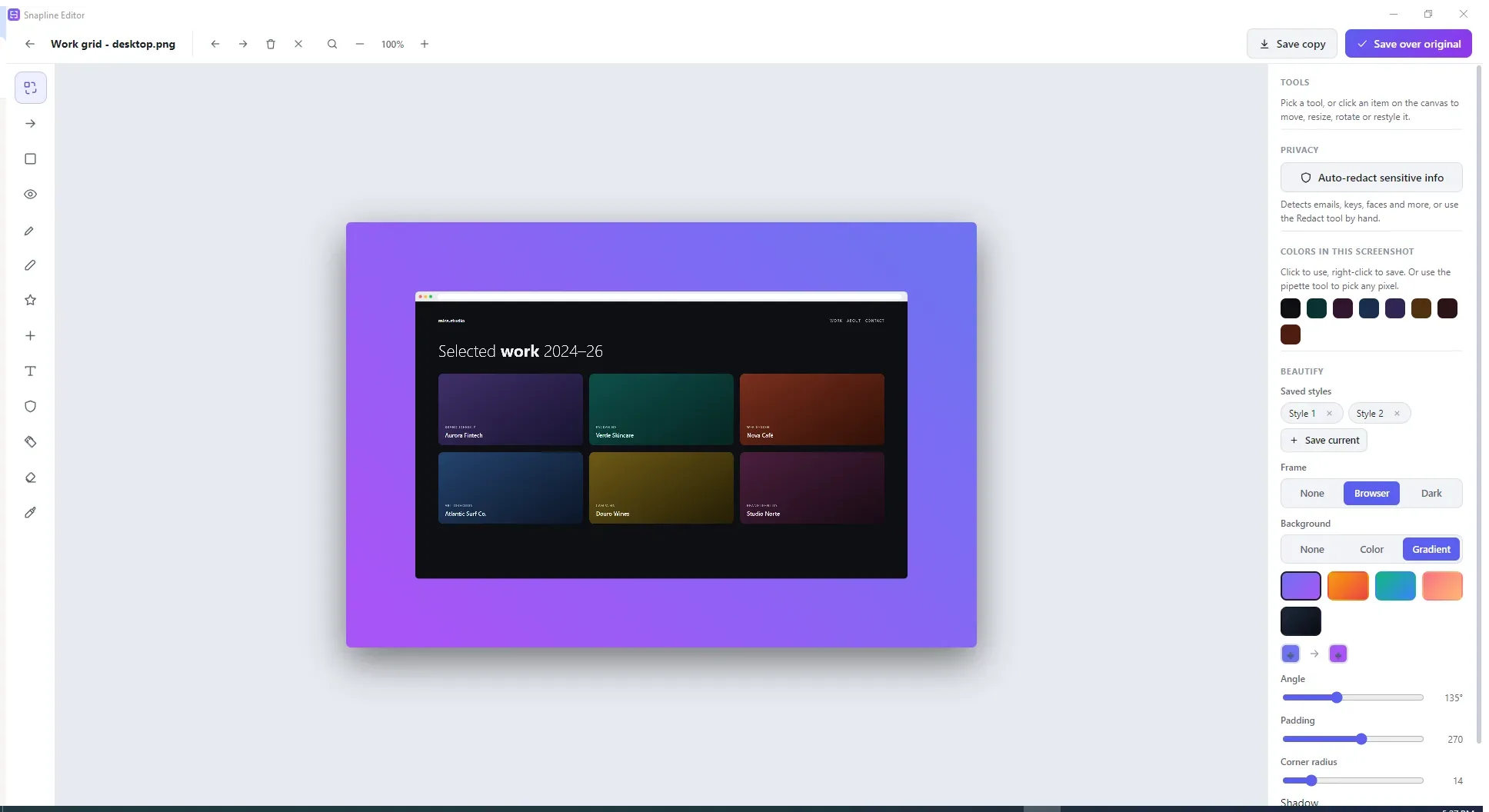Image resolution: width=1489 pixels, height=812 pixels.
Task: Select the Star stamp tool
Action: [x=31, y=300]
